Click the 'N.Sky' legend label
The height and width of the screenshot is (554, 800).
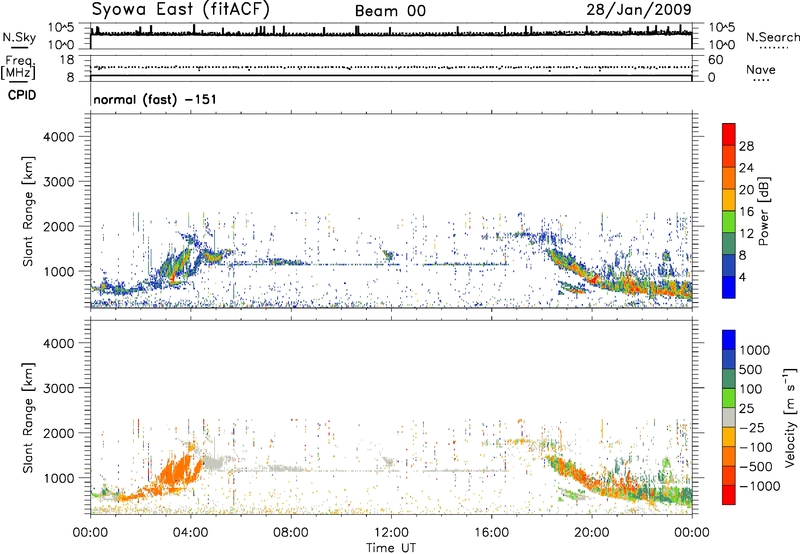pos(19,37)
